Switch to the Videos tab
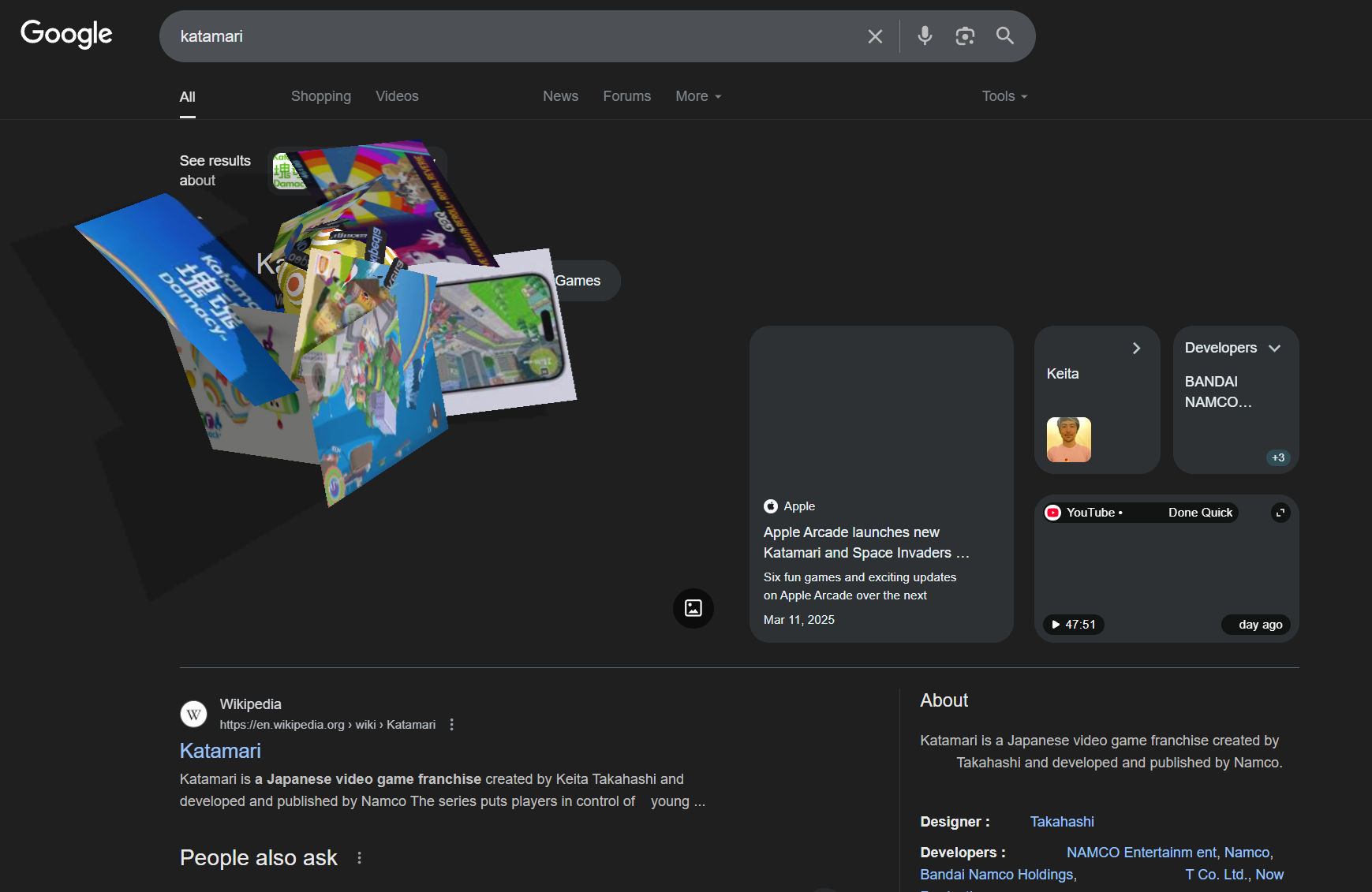Image resolution: width=1372 pixels, height=892 pixels. pos(397,96)
